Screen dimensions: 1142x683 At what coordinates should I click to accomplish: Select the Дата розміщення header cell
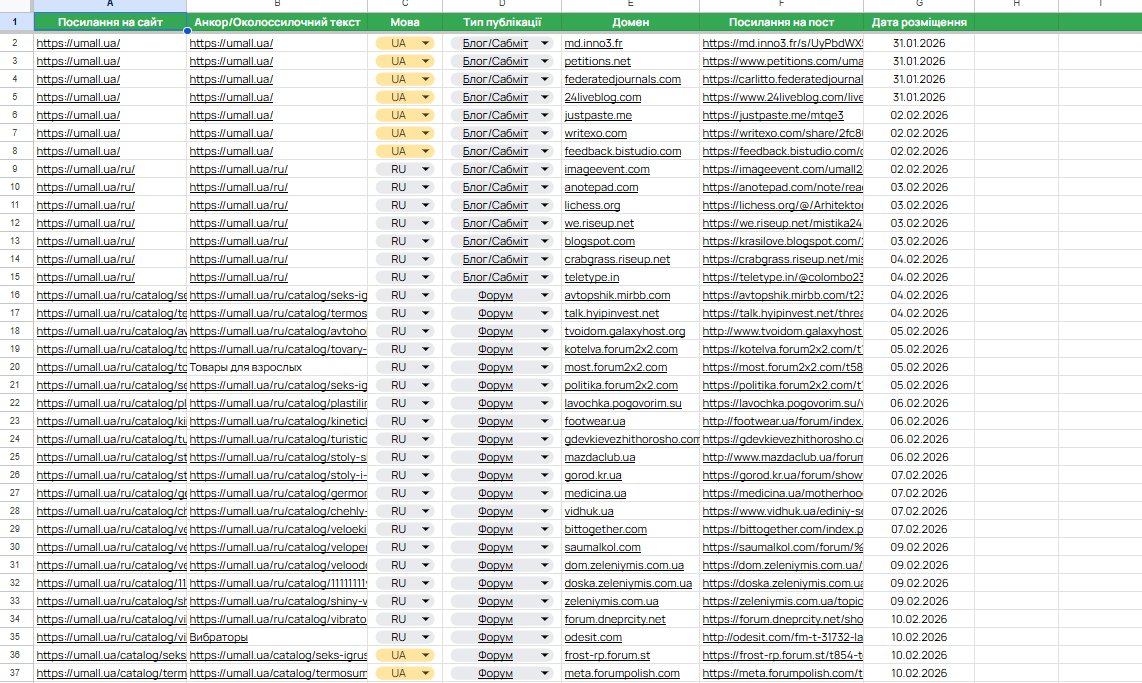919,22
